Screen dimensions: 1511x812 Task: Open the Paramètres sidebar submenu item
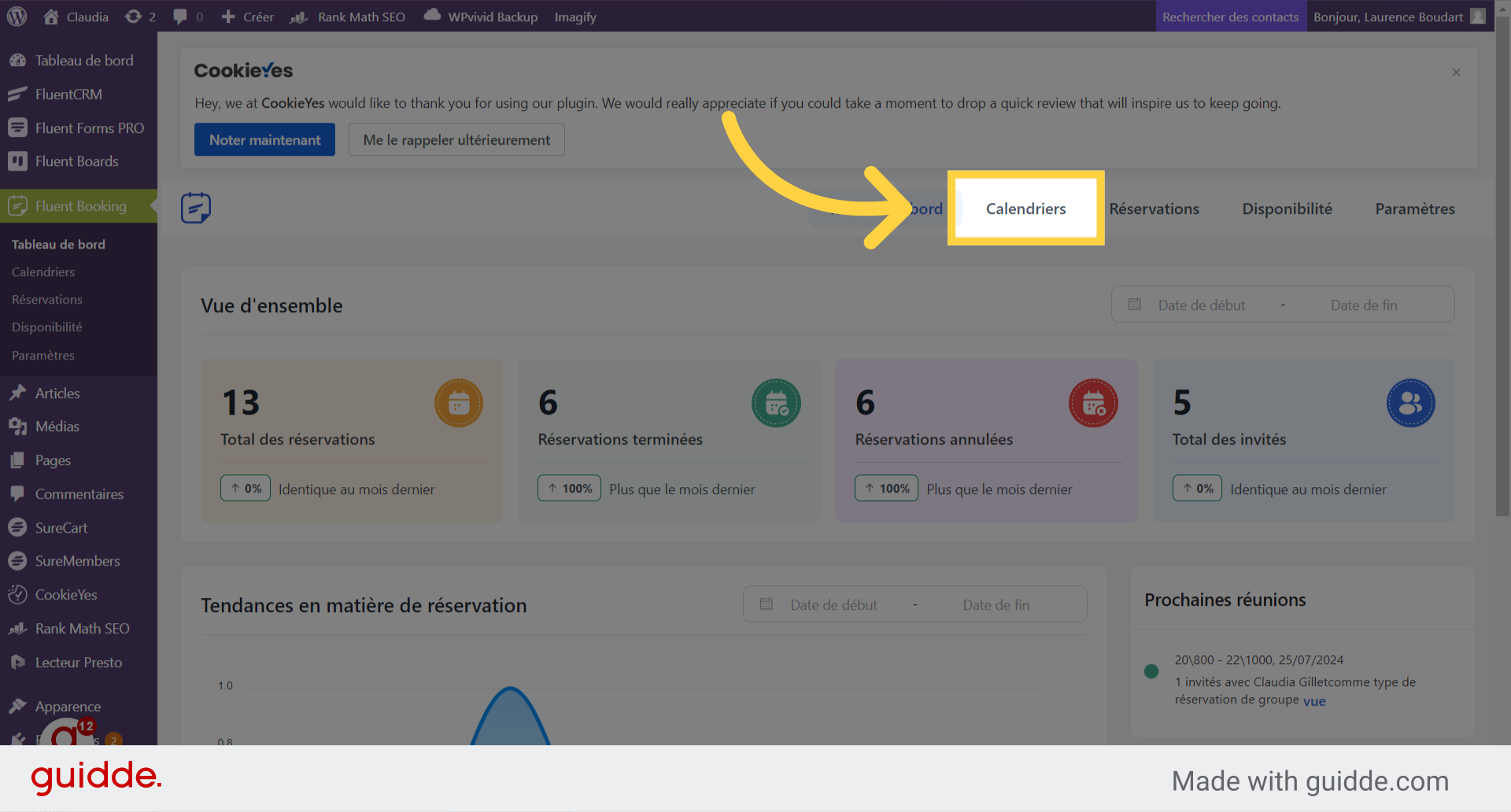click(x=43, y=356)
